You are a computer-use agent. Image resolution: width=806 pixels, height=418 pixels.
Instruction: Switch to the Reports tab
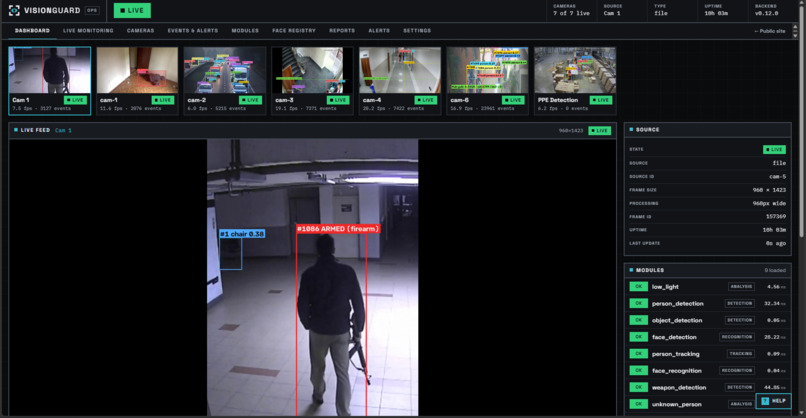(x=342, y=31)
